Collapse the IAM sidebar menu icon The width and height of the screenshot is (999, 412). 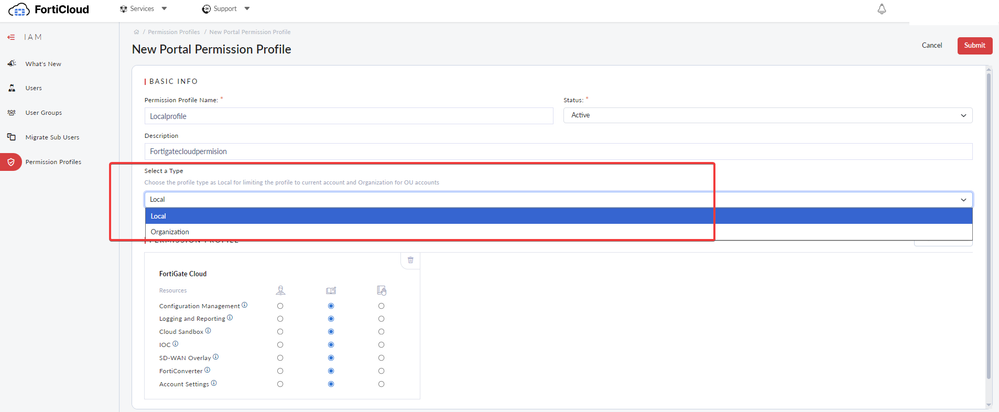pyautogui.click(x=11, y=38)
